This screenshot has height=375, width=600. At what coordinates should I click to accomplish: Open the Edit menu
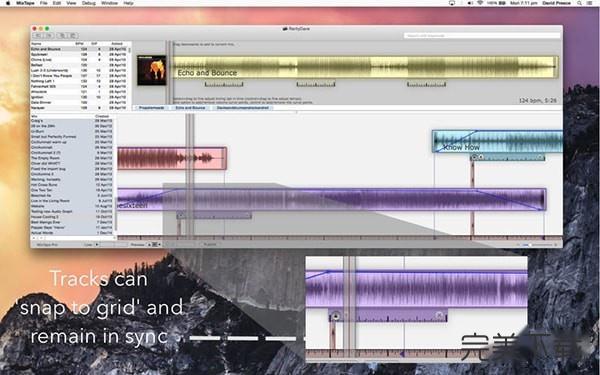point(57,3)
